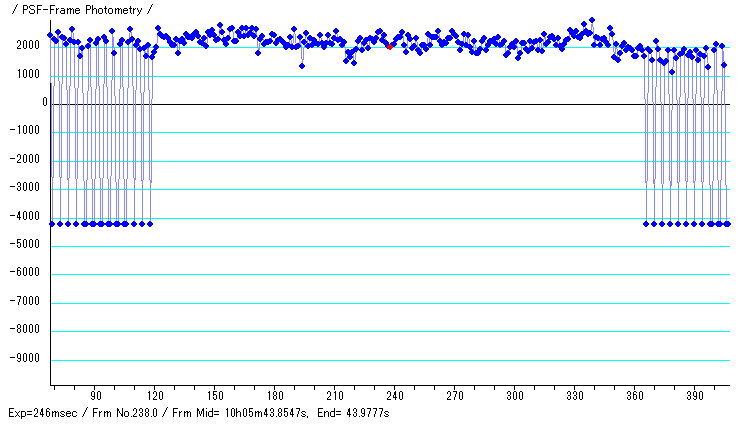Select frame 120 on the x-axis
This screenshot has width=740, height=425.
point(155,396)
